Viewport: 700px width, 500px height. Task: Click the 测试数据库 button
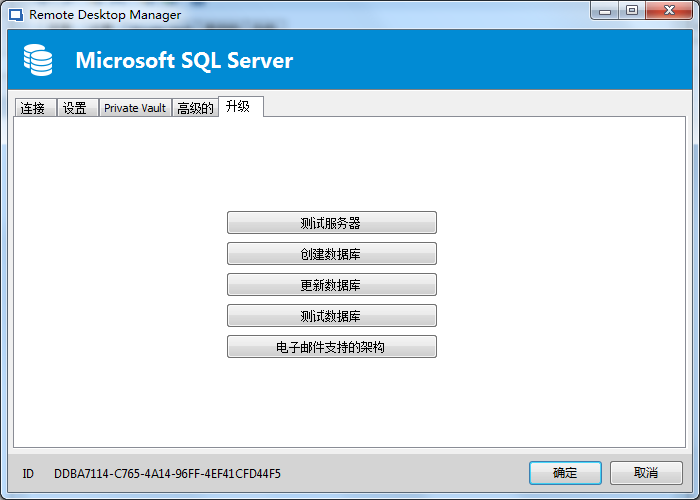332,316
